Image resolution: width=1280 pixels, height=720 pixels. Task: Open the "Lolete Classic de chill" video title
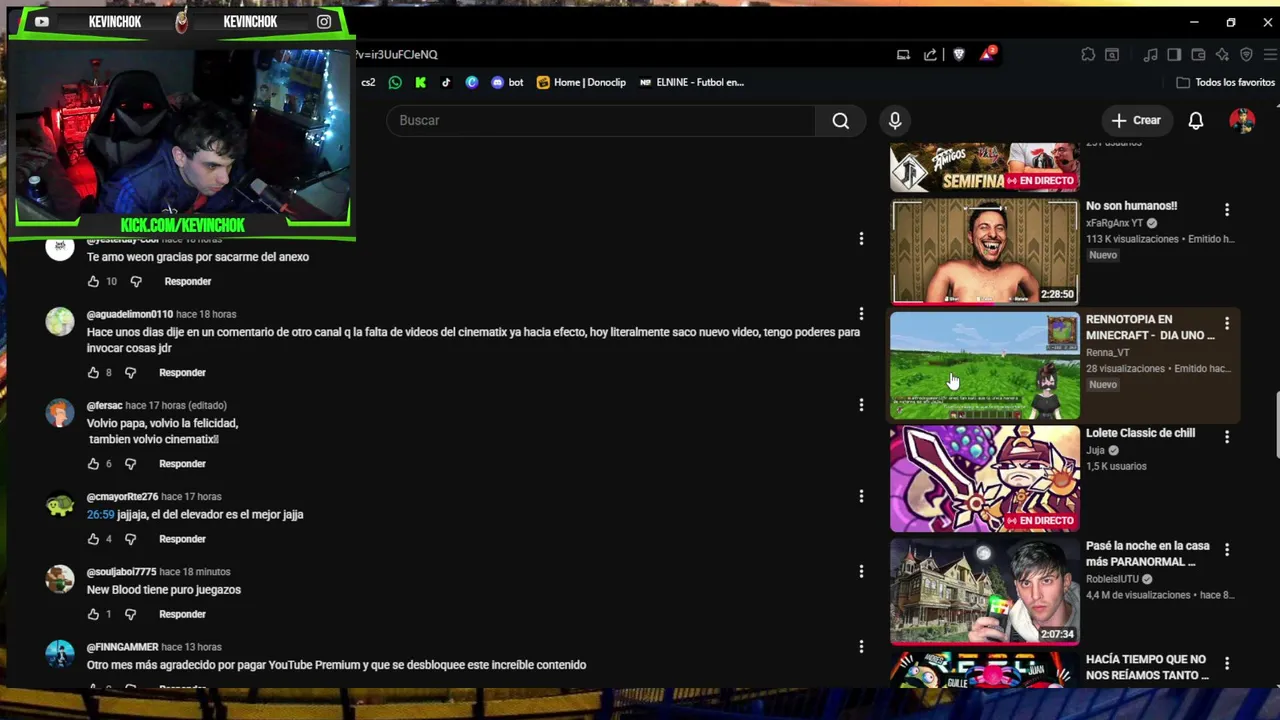(1140, 433)
